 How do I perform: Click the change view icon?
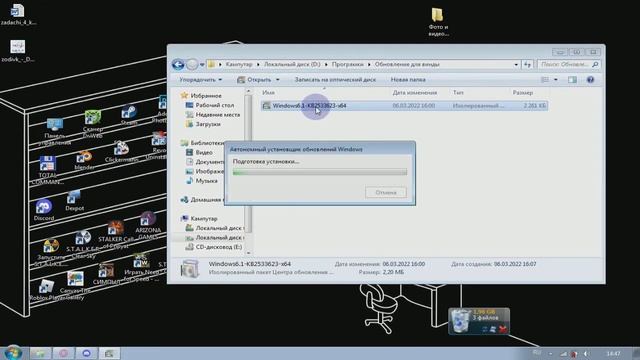point(545,80)
